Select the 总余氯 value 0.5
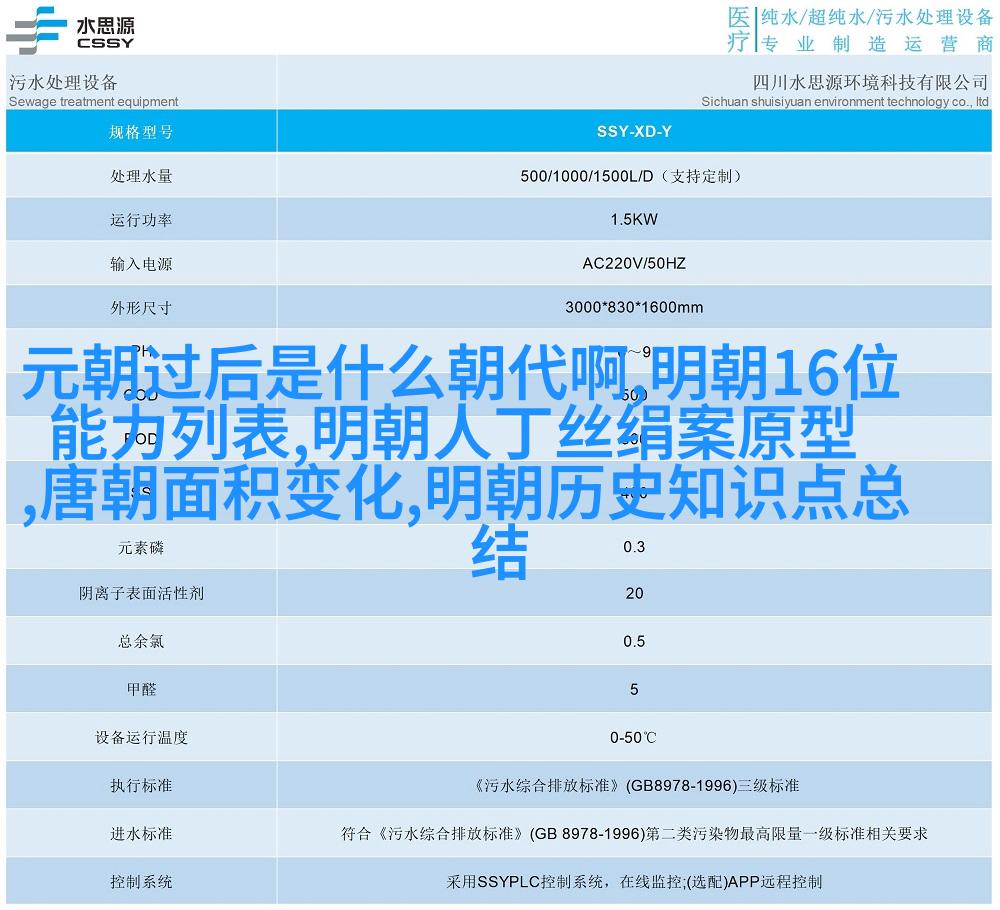The height and width of the screenshot is (910, 1000). [x=634, y=642]
